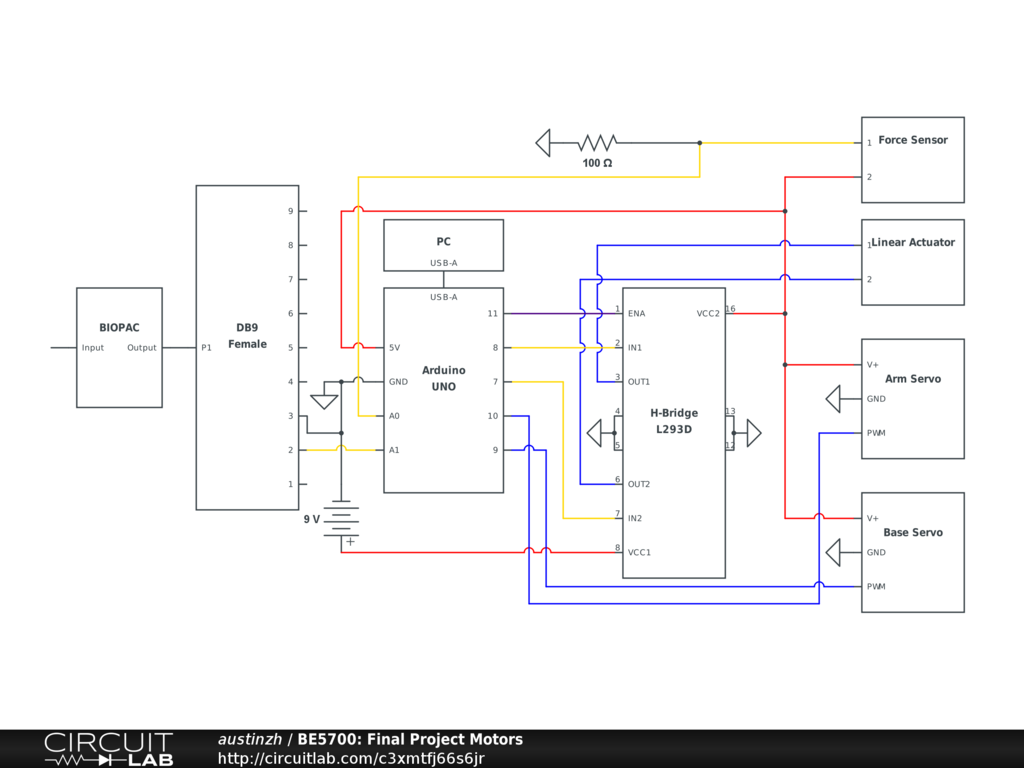Click the 100 Ω resistor symbol

tap(598, 143)
